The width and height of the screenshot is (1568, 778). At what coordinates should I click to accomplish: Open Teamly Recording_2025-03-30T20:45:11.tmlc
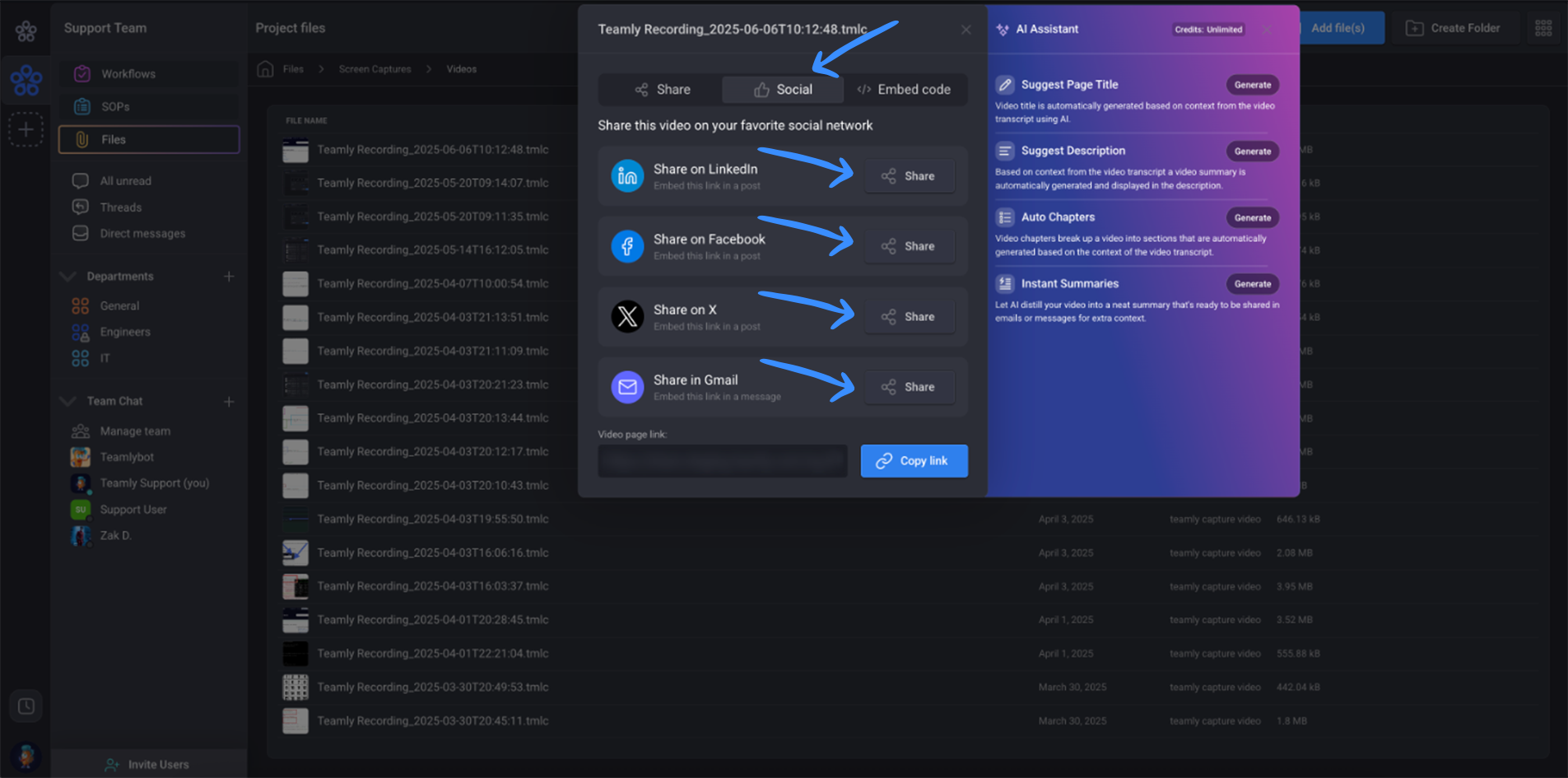(432, 721)
